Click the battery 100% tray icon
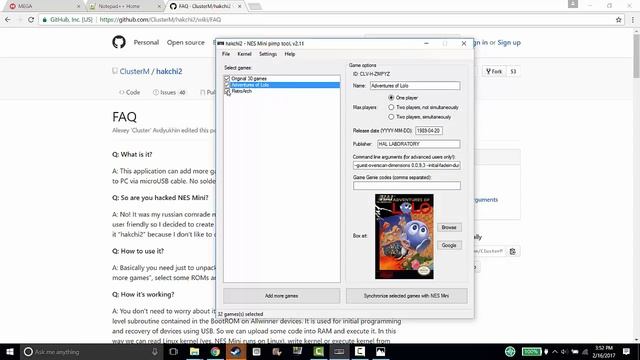The image size is (640, 360). 531,351
